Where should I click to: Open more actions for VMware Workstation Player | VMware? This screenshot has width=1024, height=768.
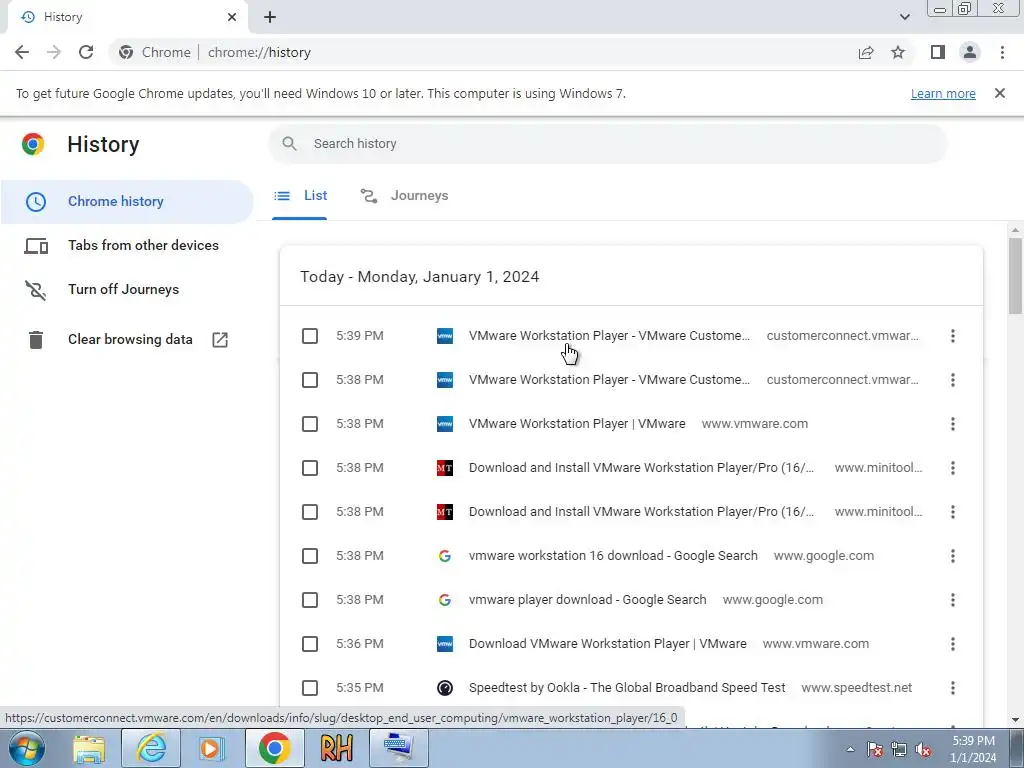click(x=952, y=424)
